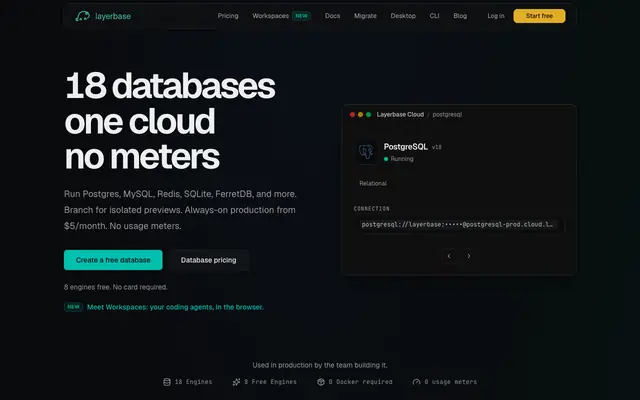Click the red window dot in Layerbase Cloud card
640x400 pixels.
coord(352,115)
